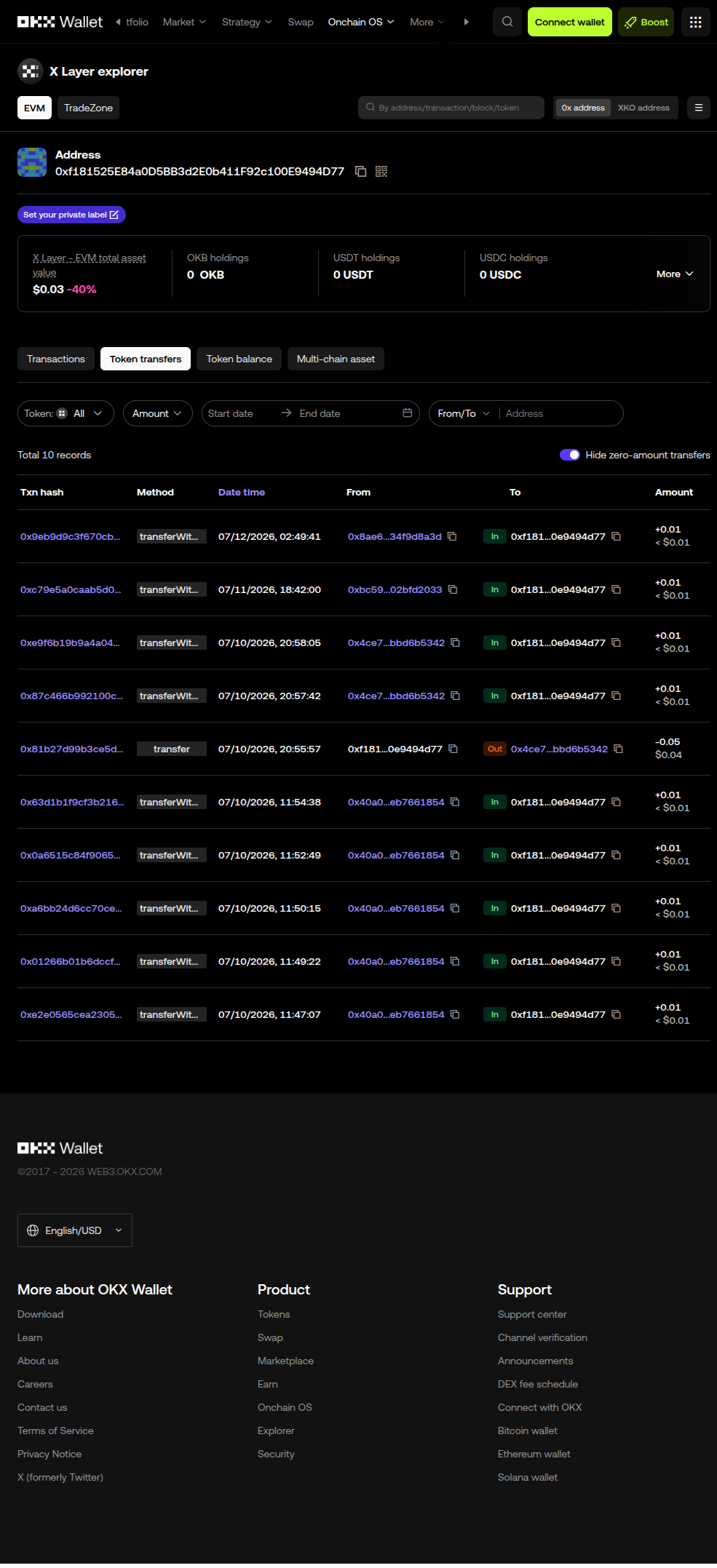The image size is (717, 1568).
Task: Expand the Amount filter dropdown
Action: [x=157, y=413]
